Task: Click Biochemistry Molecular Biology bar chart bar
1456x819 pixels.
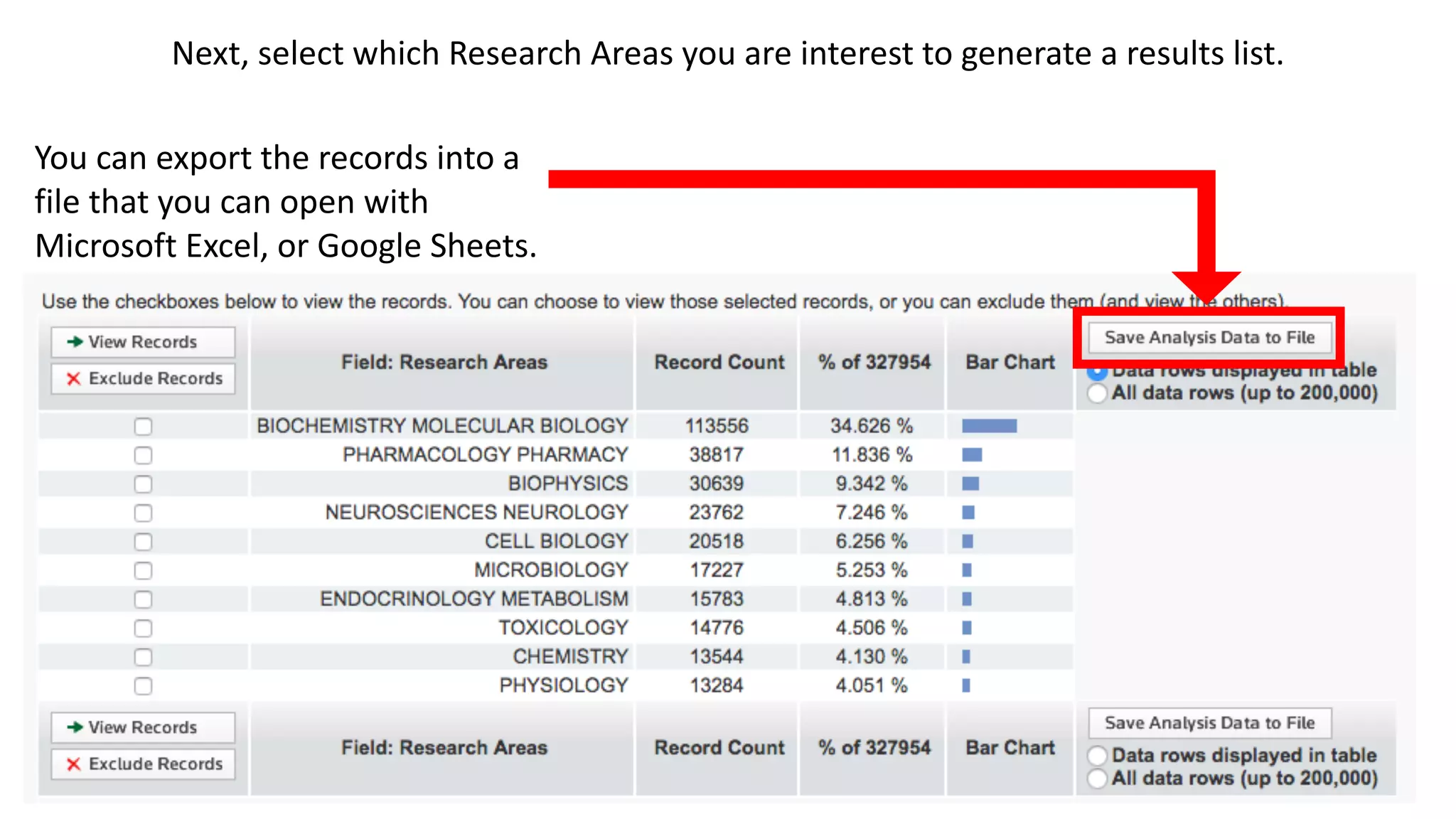Action: pos(990,426)
